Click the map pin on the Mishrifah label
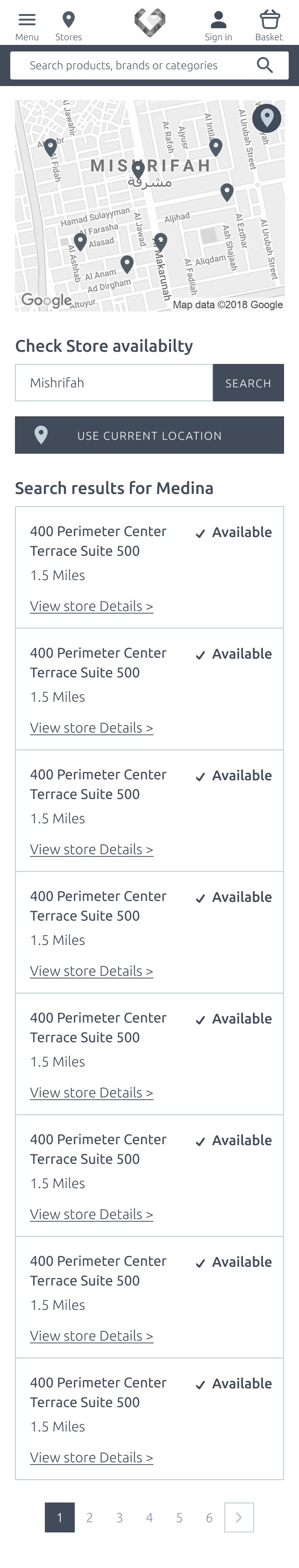 click(x=138, y=169)
